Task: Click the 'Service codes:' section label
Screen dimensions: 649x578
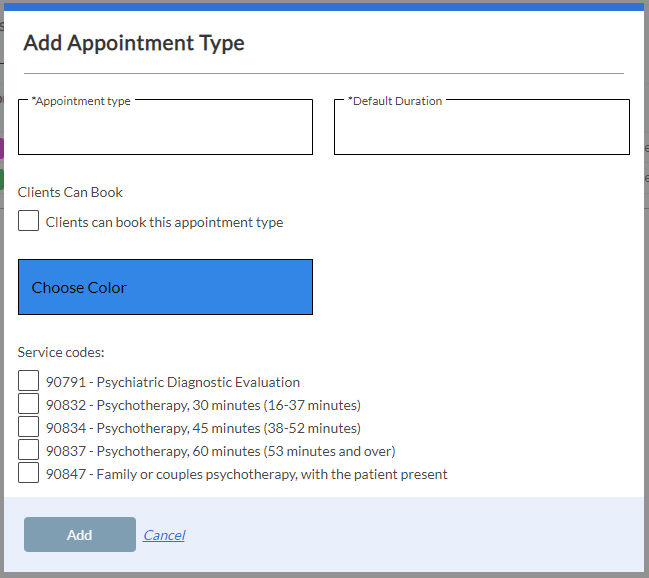Action: pos(61,352)
